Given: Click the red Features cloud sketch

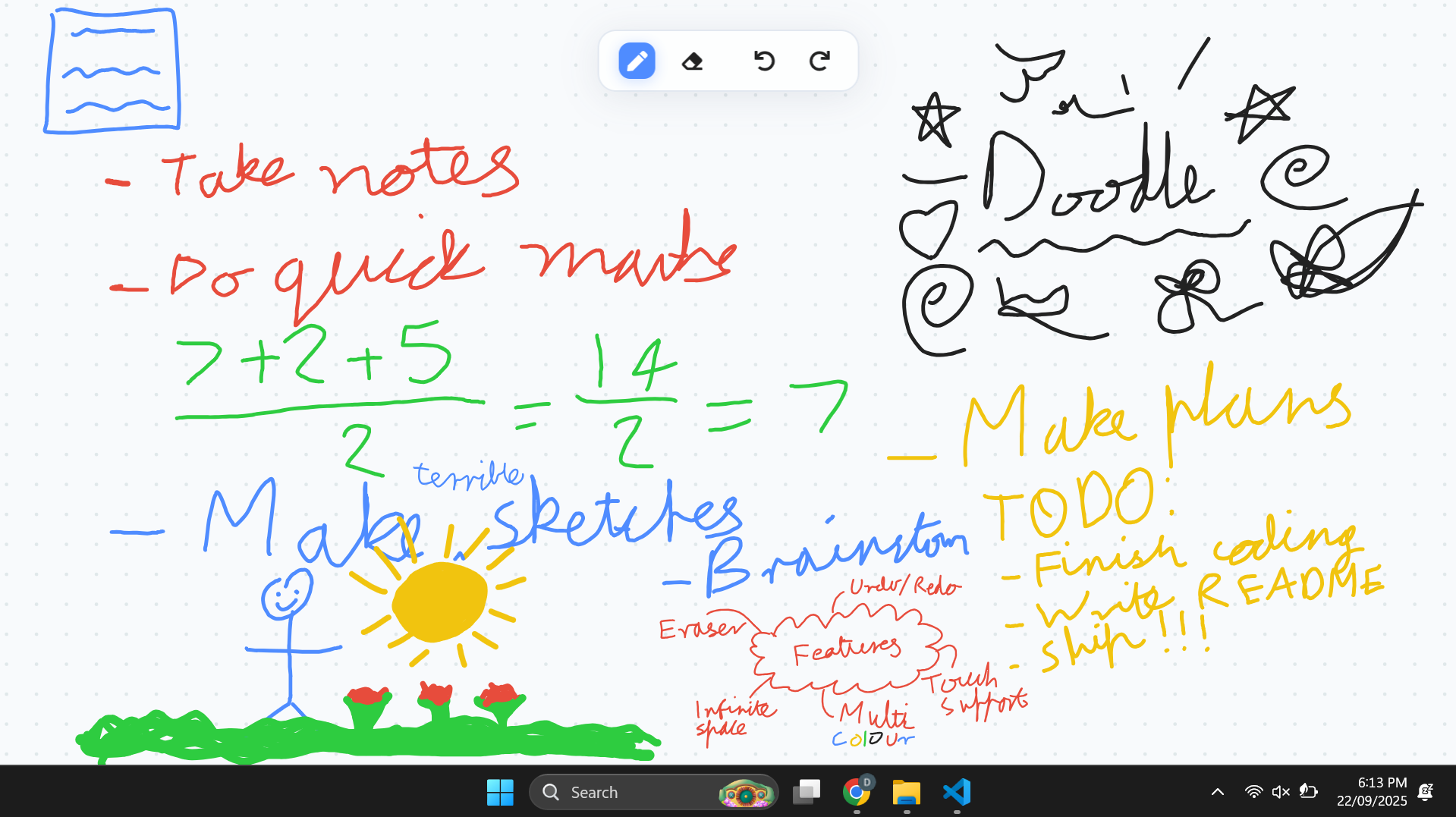Looking at the screenshot, I should (846, 650).
